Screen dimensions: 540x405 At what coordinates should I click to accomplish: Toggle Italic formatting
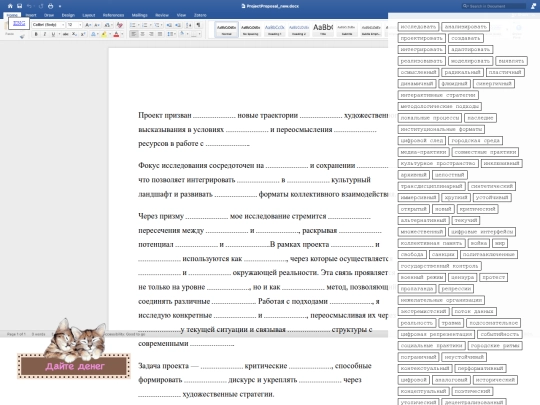pos(44,34)
